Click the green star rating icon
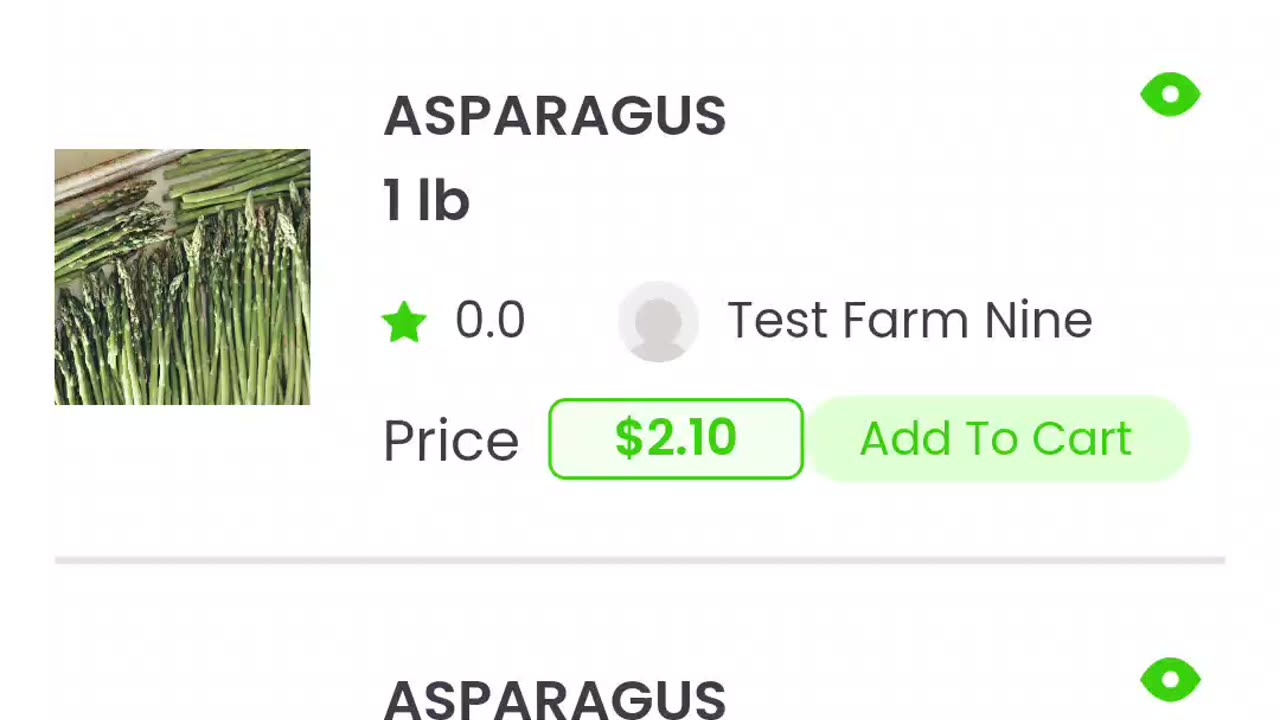The height and width of the screenshot is (720, 1280). 404,322
